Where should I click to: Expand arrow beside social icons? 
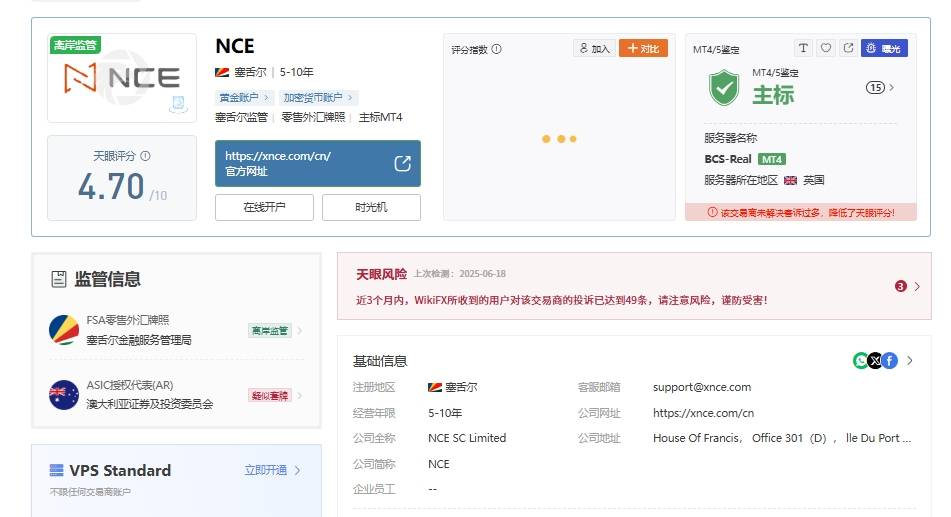pos(910,360)
